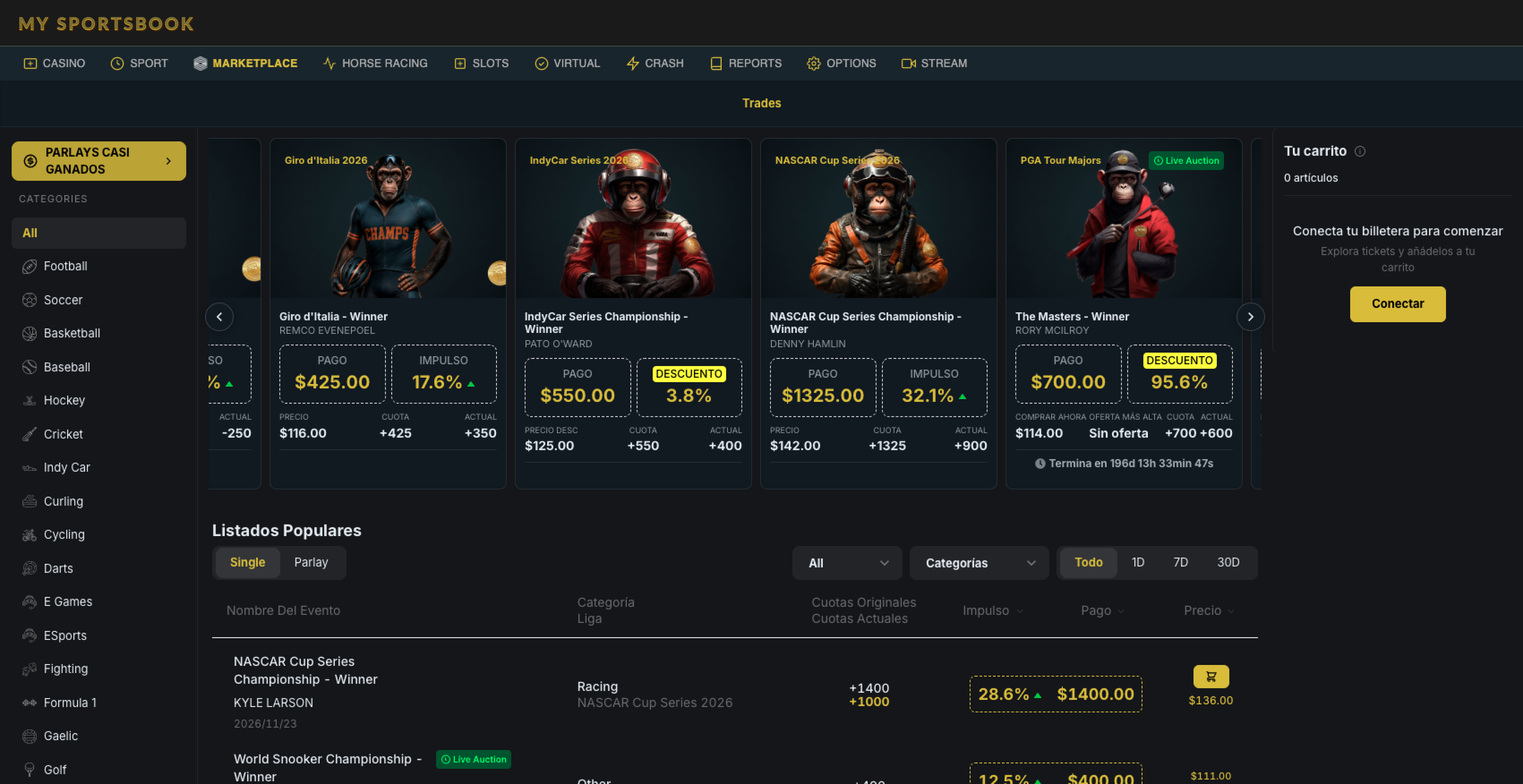1523x784 pixels.
Task: Show previous carousel cards
Action: pos(219,317)
